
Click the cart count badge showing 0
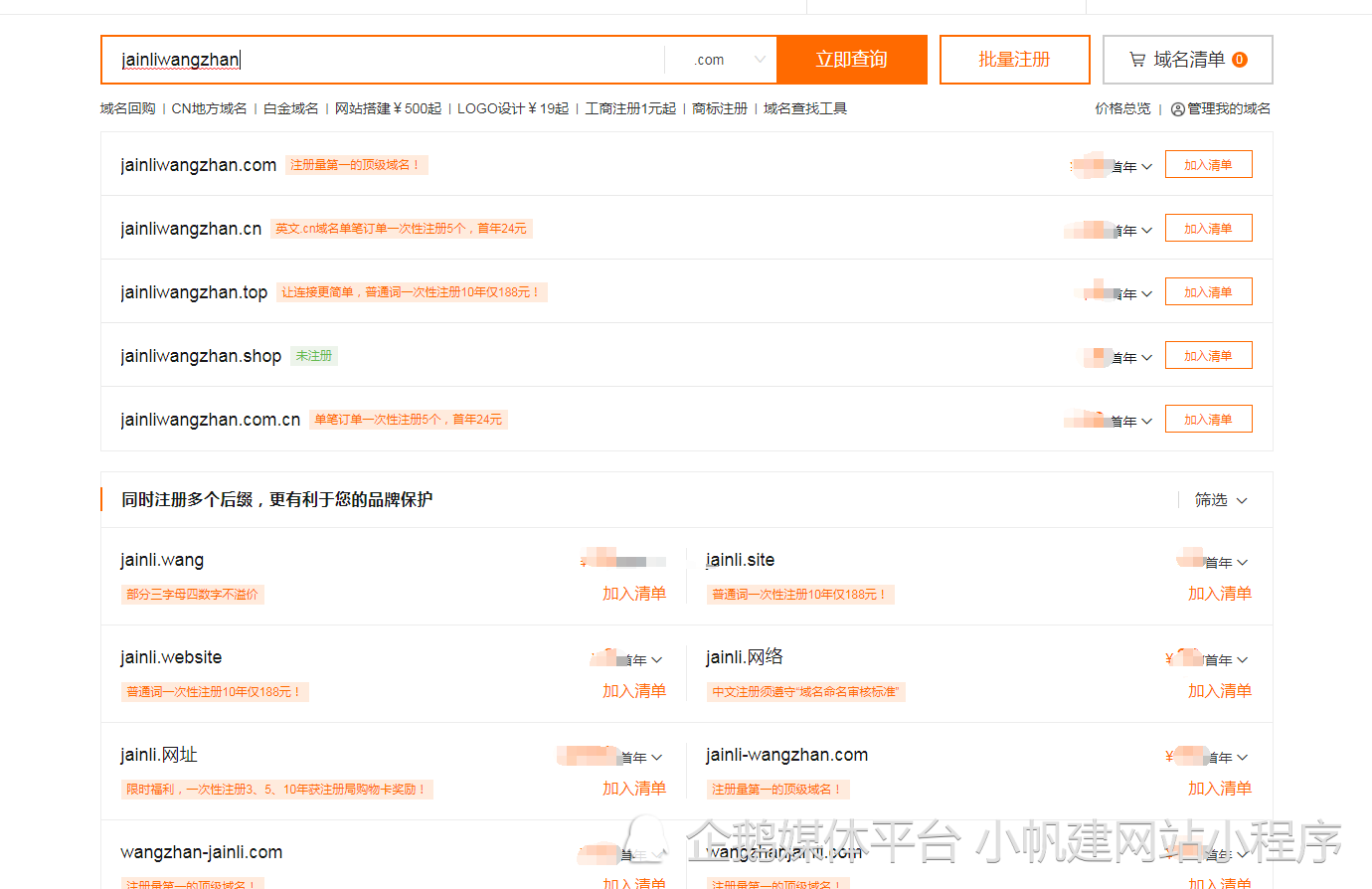point(1240,60)
